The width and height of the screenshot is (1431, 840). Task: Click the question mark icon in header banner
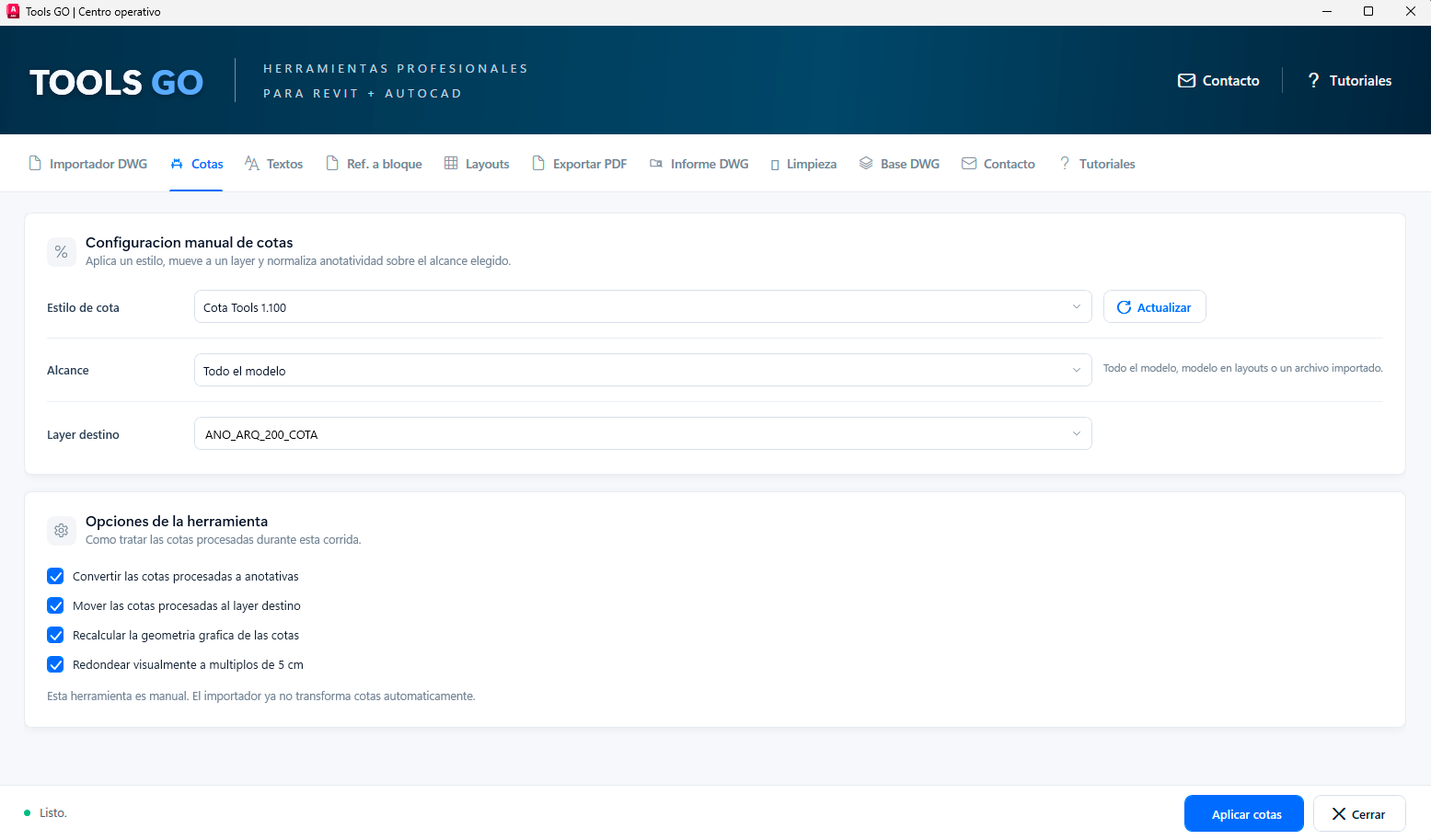click(x=1313, y=81)
